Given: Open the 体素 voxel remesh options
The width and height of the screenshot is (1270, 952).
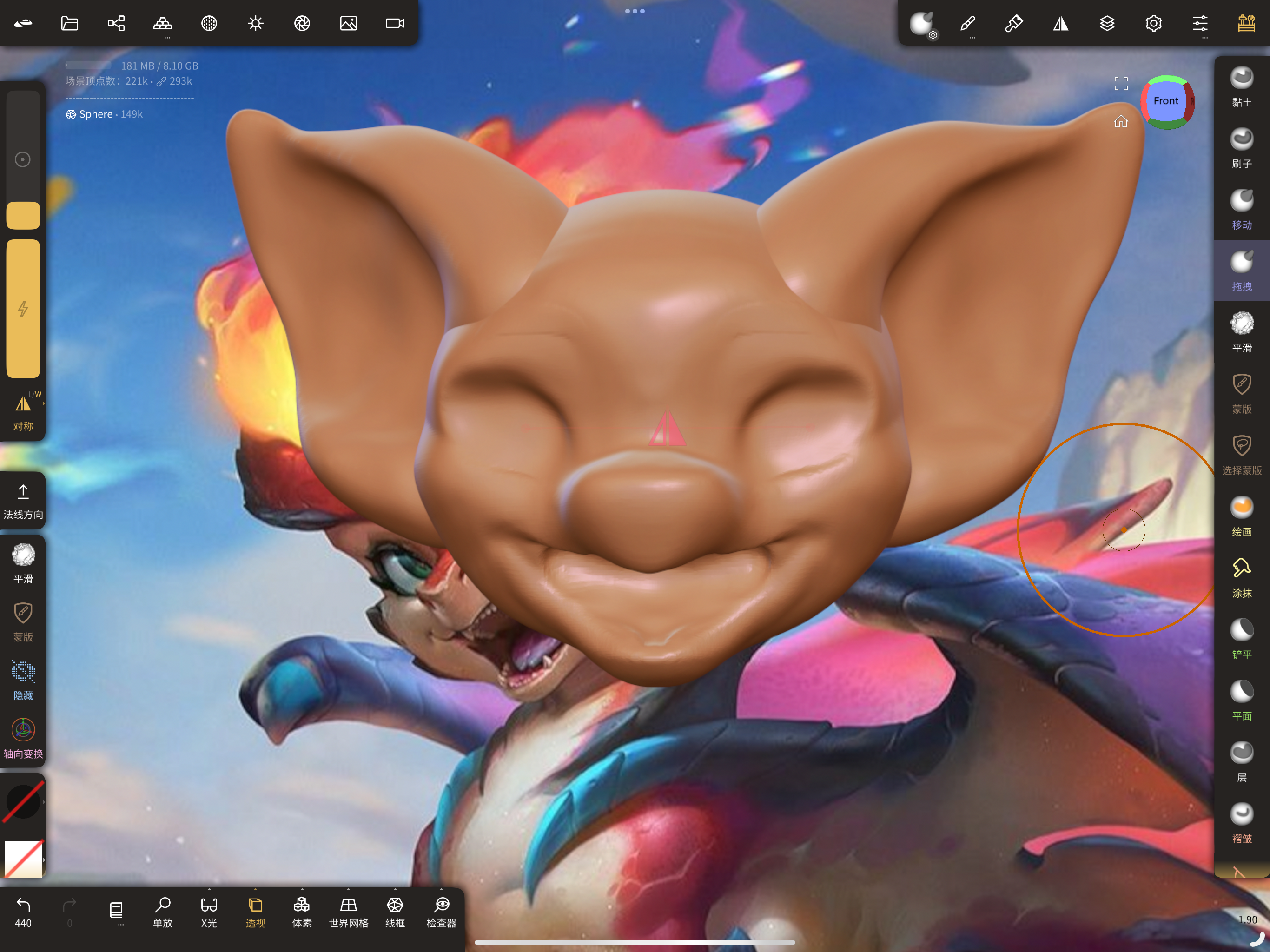Looking at the screenshot, I should (302, 912).
